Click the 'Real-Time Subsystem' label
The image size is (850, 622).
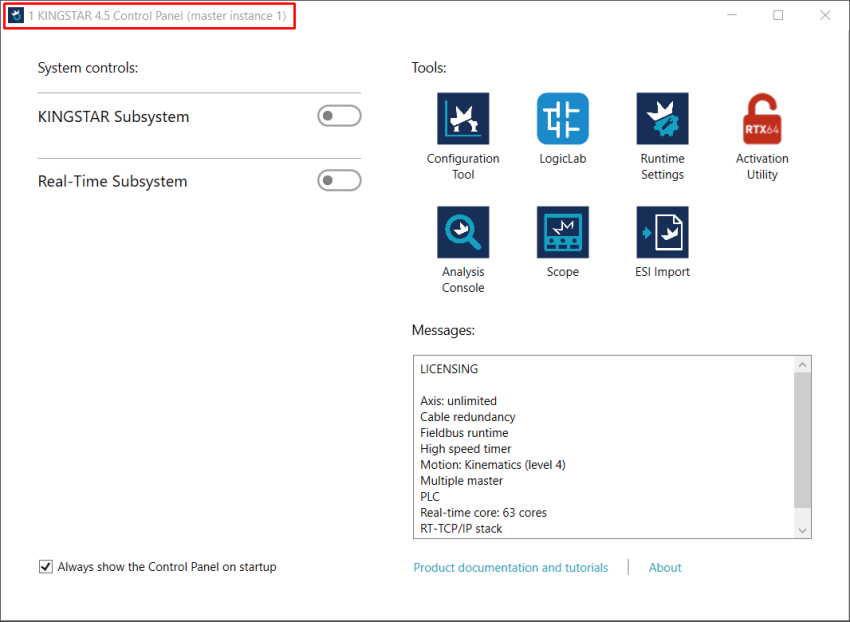pyautogui.click(x=112, y=181)
